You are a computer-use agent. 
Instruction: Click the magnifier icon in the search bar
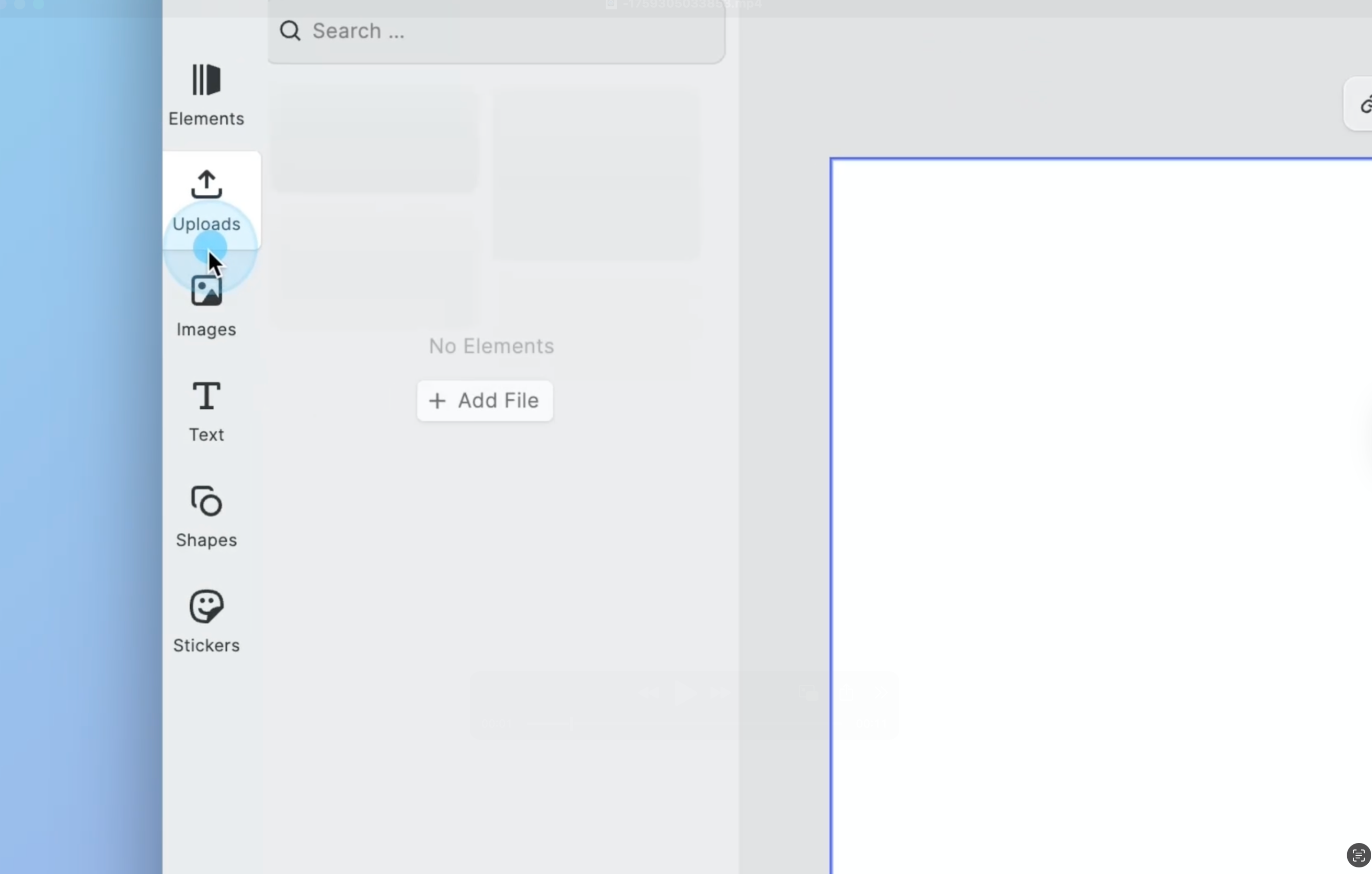(x=290, y=31)
